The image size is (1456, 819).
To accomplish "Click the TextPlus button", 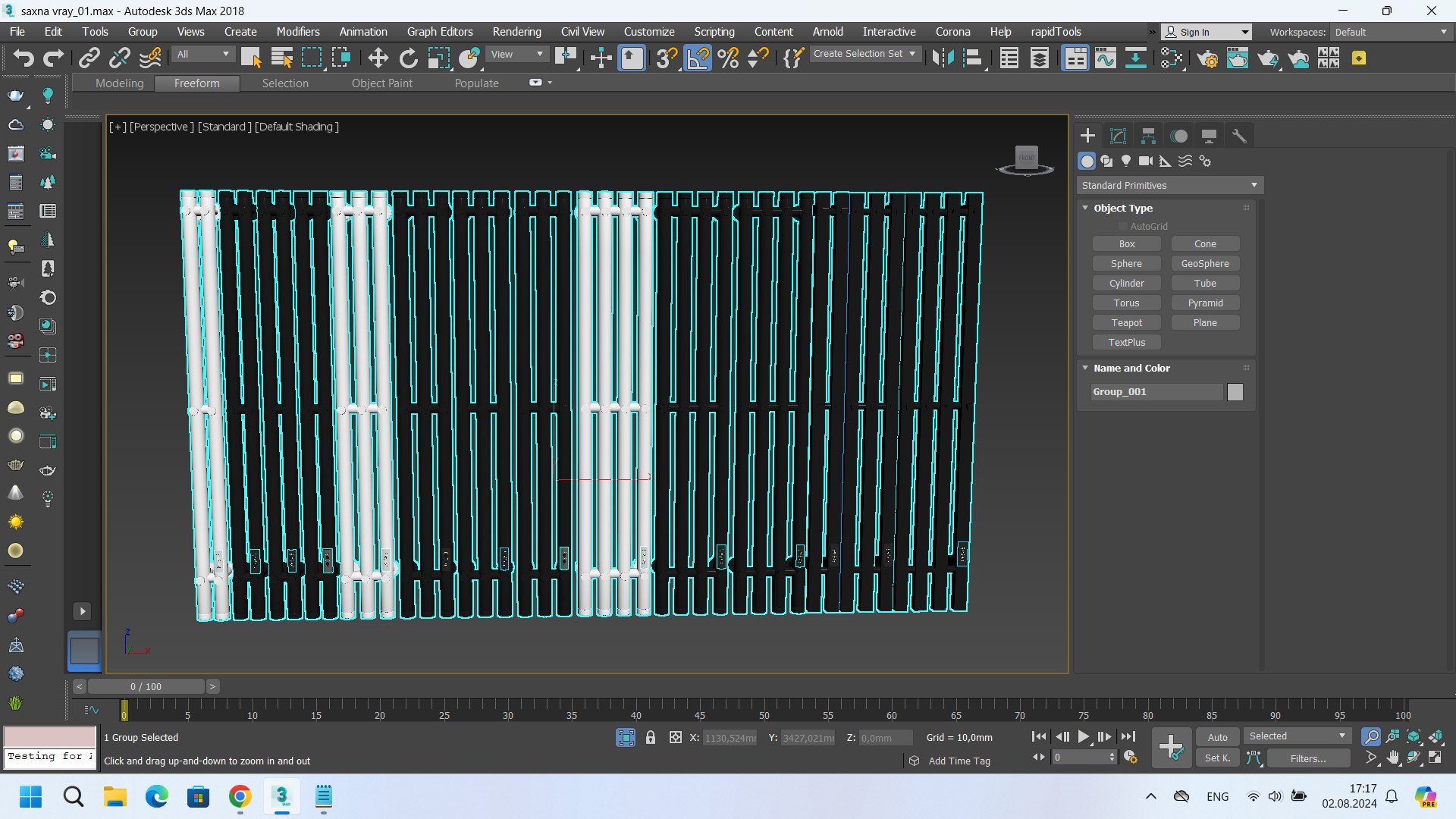I will 1127,342.
